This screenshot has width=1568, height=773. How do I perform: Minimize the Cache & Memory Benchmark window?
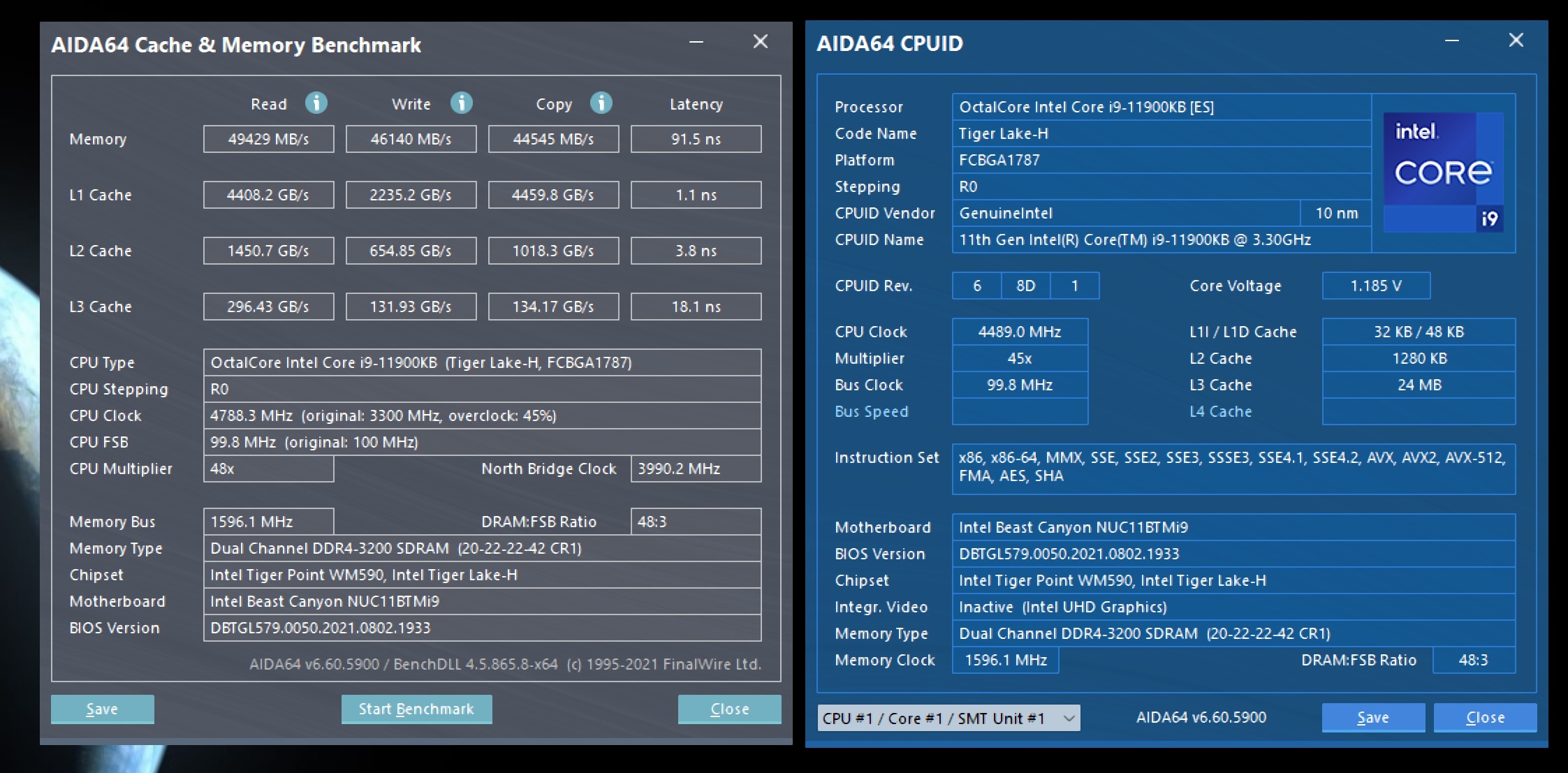click(696, 42)
